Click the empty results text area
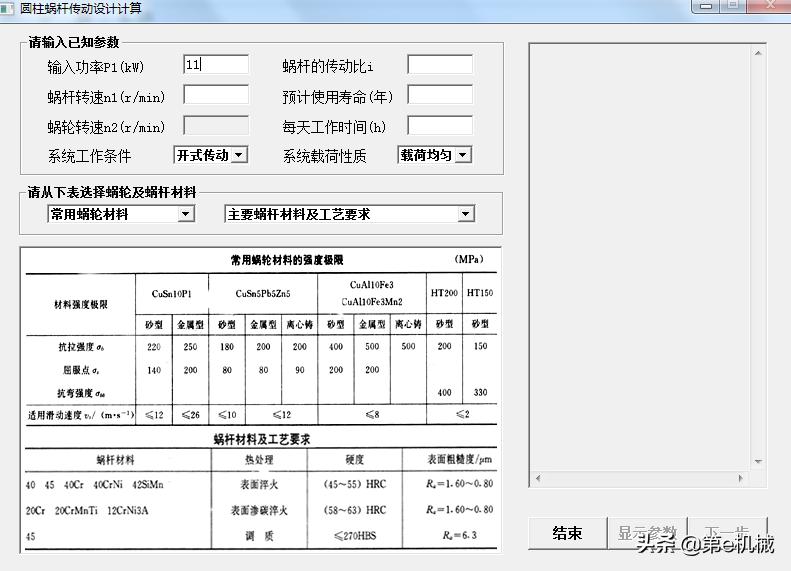This screenshot has height=571, width=791. click(x=641, y=257)
